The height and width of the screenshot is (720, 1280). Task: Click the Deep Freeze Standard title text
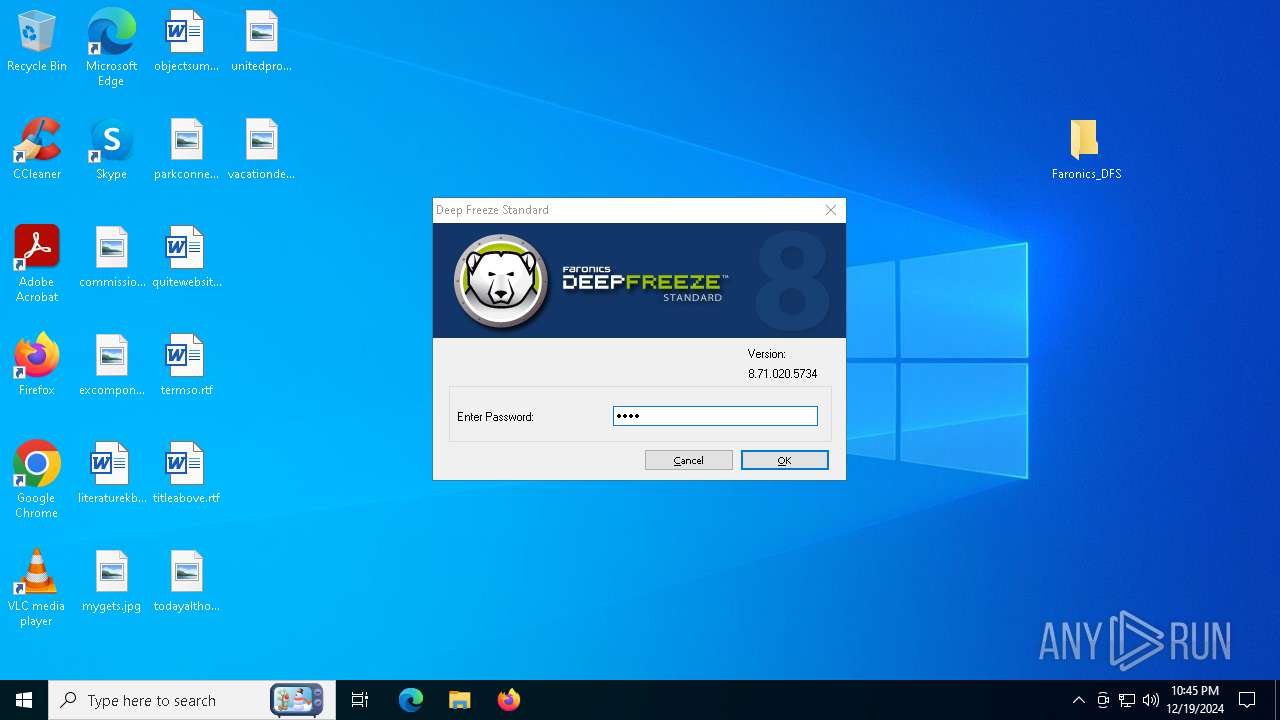(492, 210)
